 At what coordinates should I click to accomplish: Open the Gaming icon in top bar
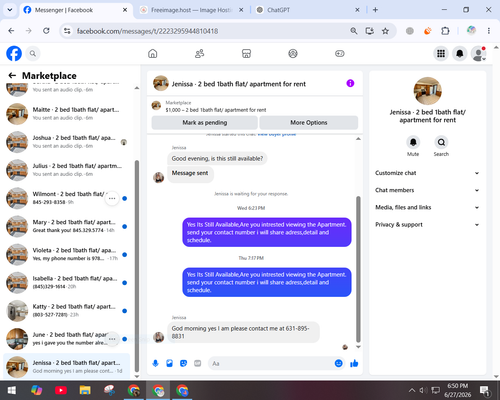[340, 53]
